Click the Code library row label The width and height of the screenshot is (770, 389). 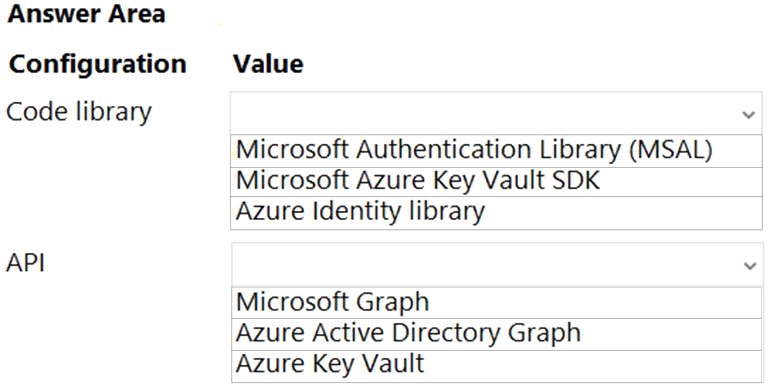tap(79, 112)
